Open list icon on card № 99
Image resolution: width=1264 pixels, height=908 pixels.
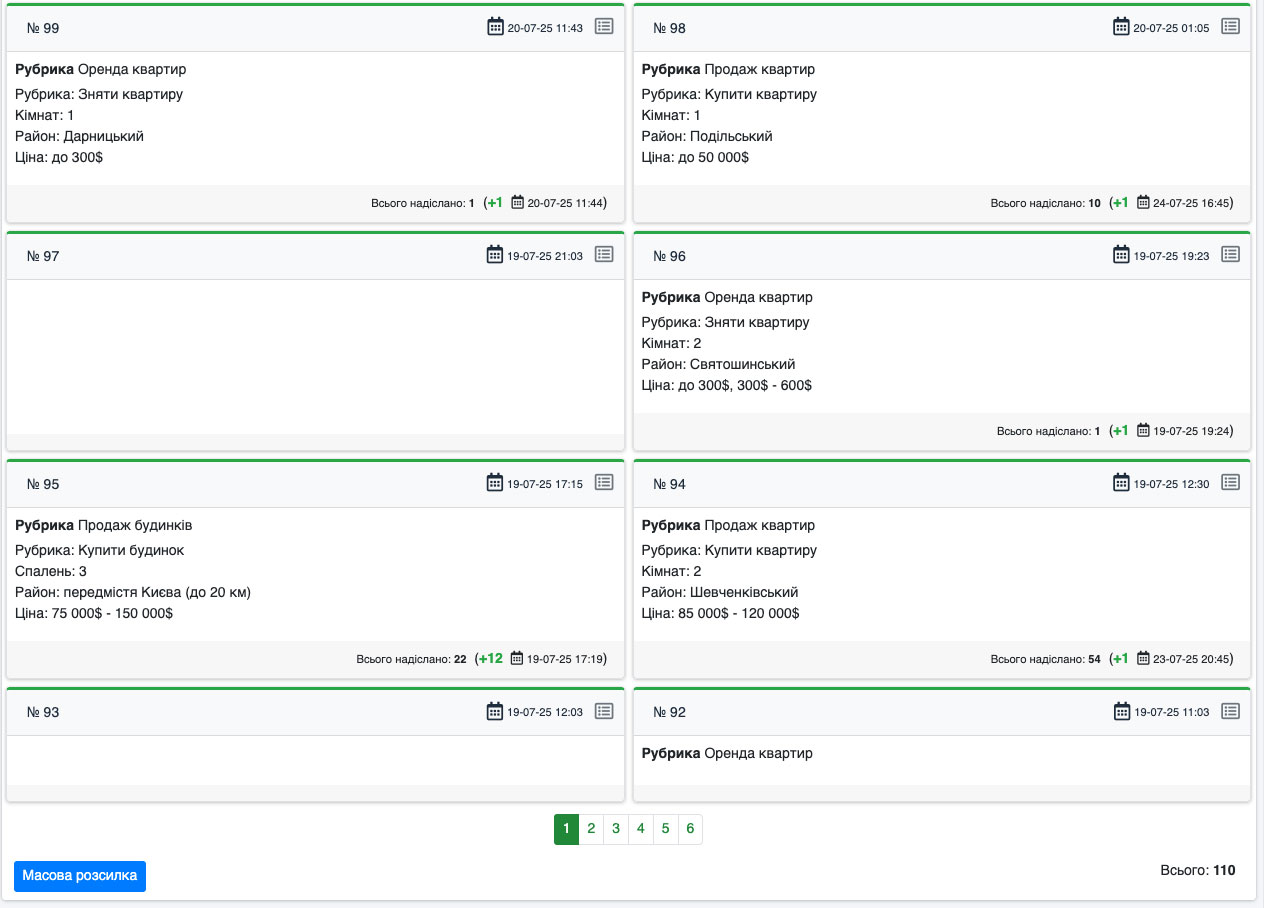[x=604, y=27]
